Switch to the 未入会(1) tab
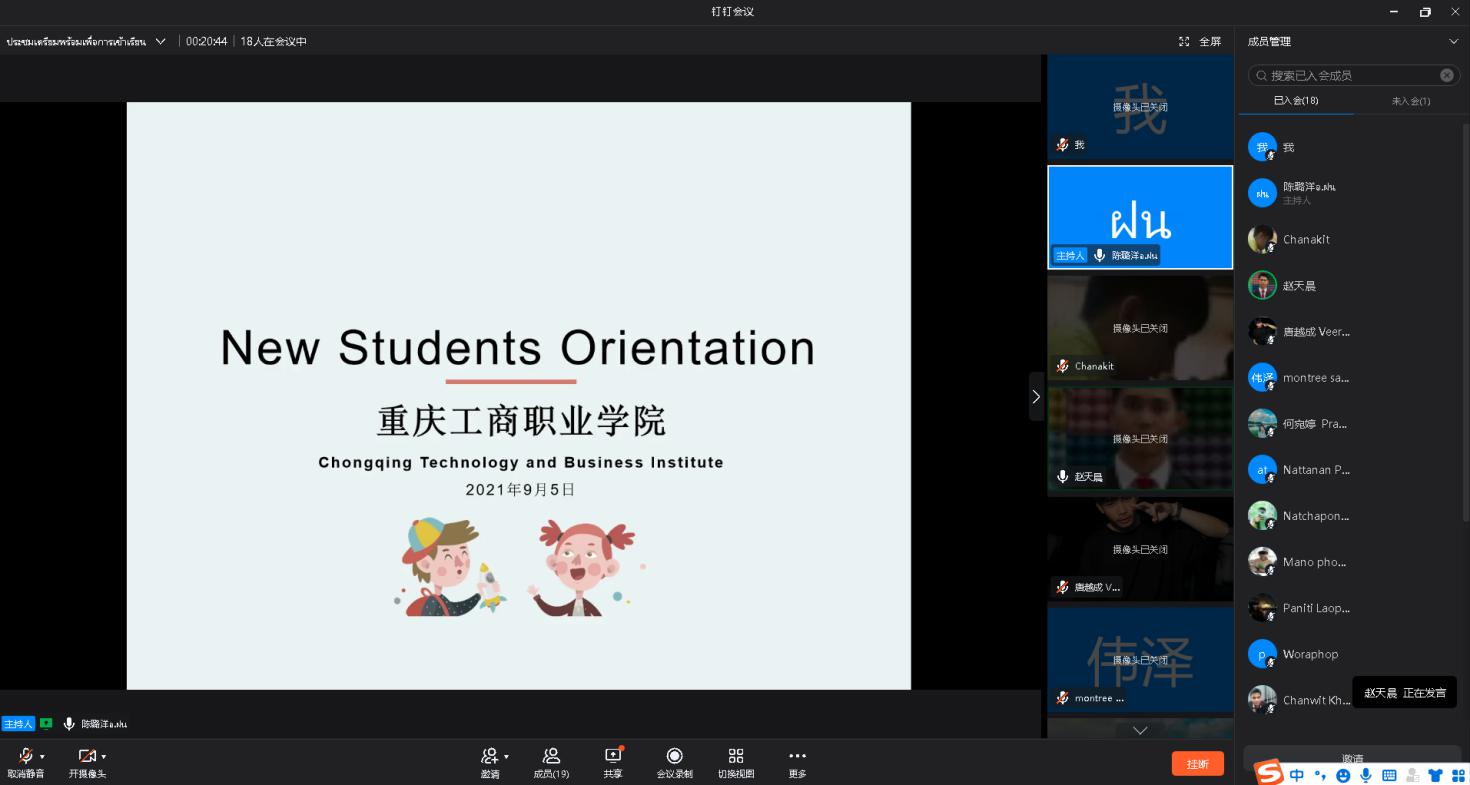Image resolution: width=1470 pixels, height=785 pixels. pos(1410,101)
